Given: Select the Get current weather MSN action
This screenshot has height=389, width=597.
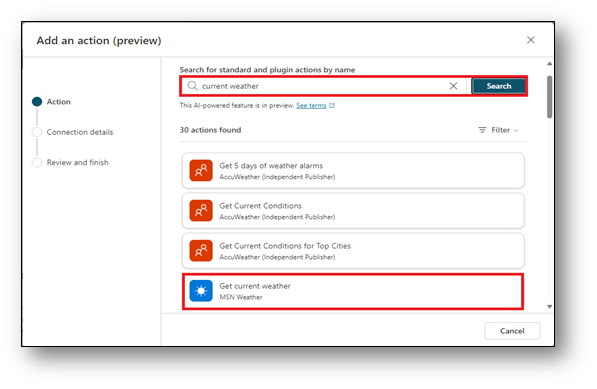Looking at the screenshot, I should [x=353, y=291].
